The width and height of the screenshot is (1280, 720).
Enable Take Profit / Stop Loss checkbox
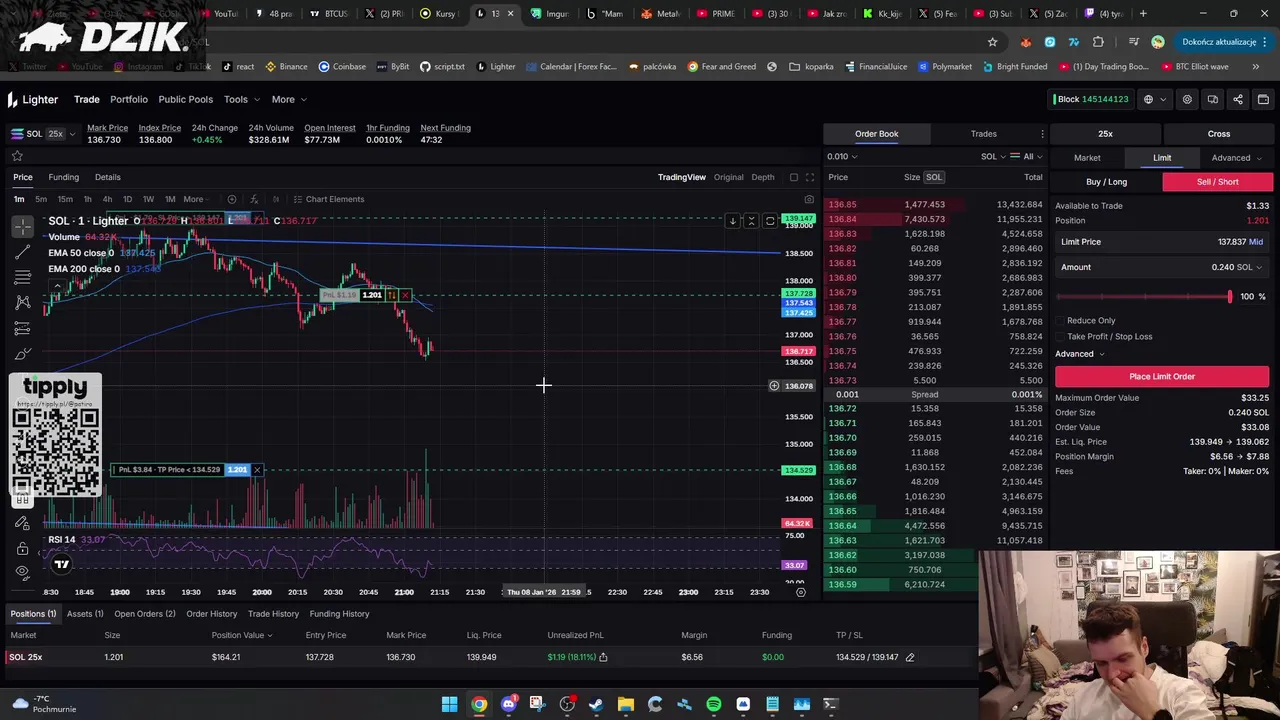(1060, 337)
